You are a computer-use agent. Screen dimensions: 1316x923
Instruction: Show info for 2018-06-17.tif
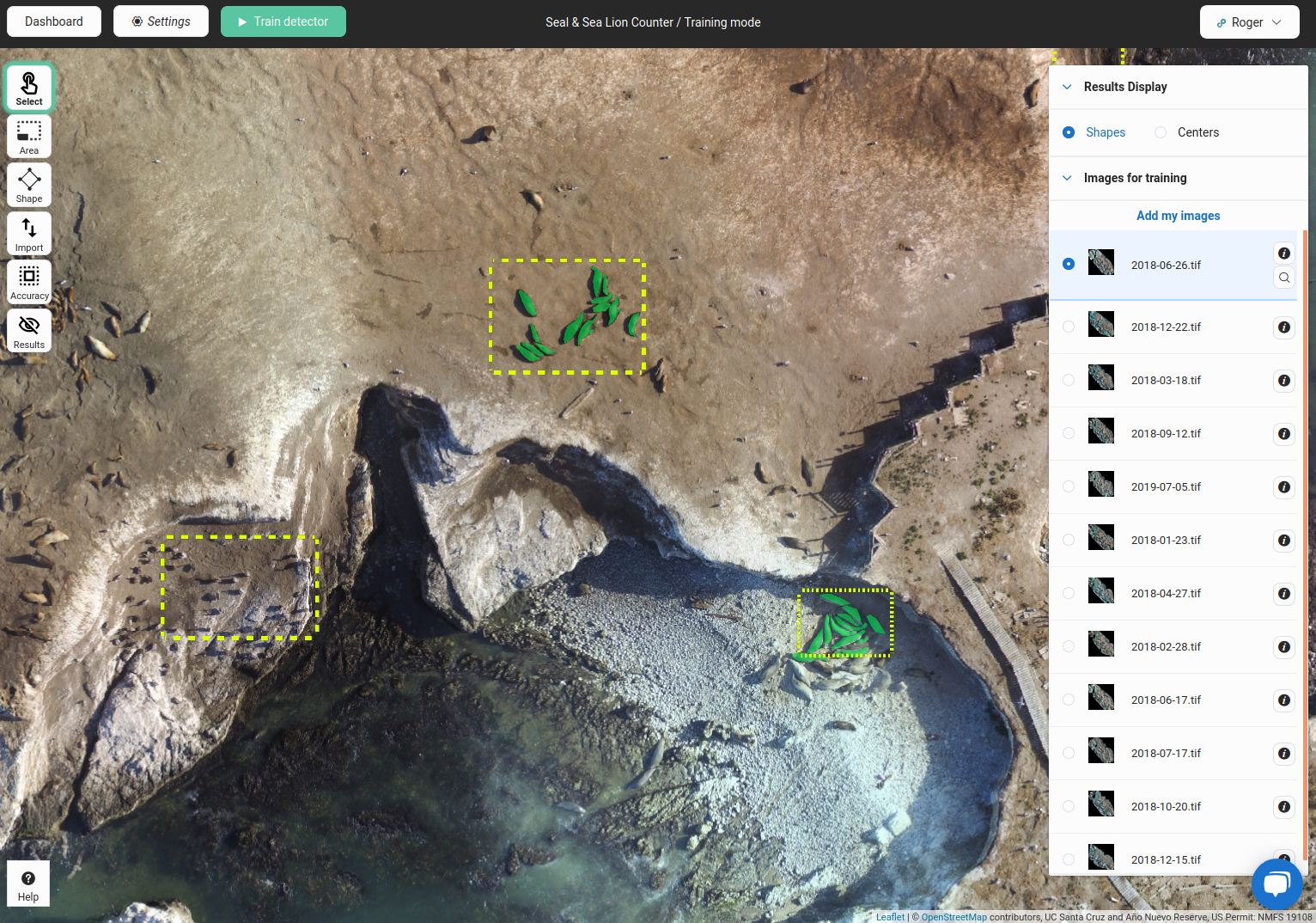pyautogui.click(x=1284, y=700)
